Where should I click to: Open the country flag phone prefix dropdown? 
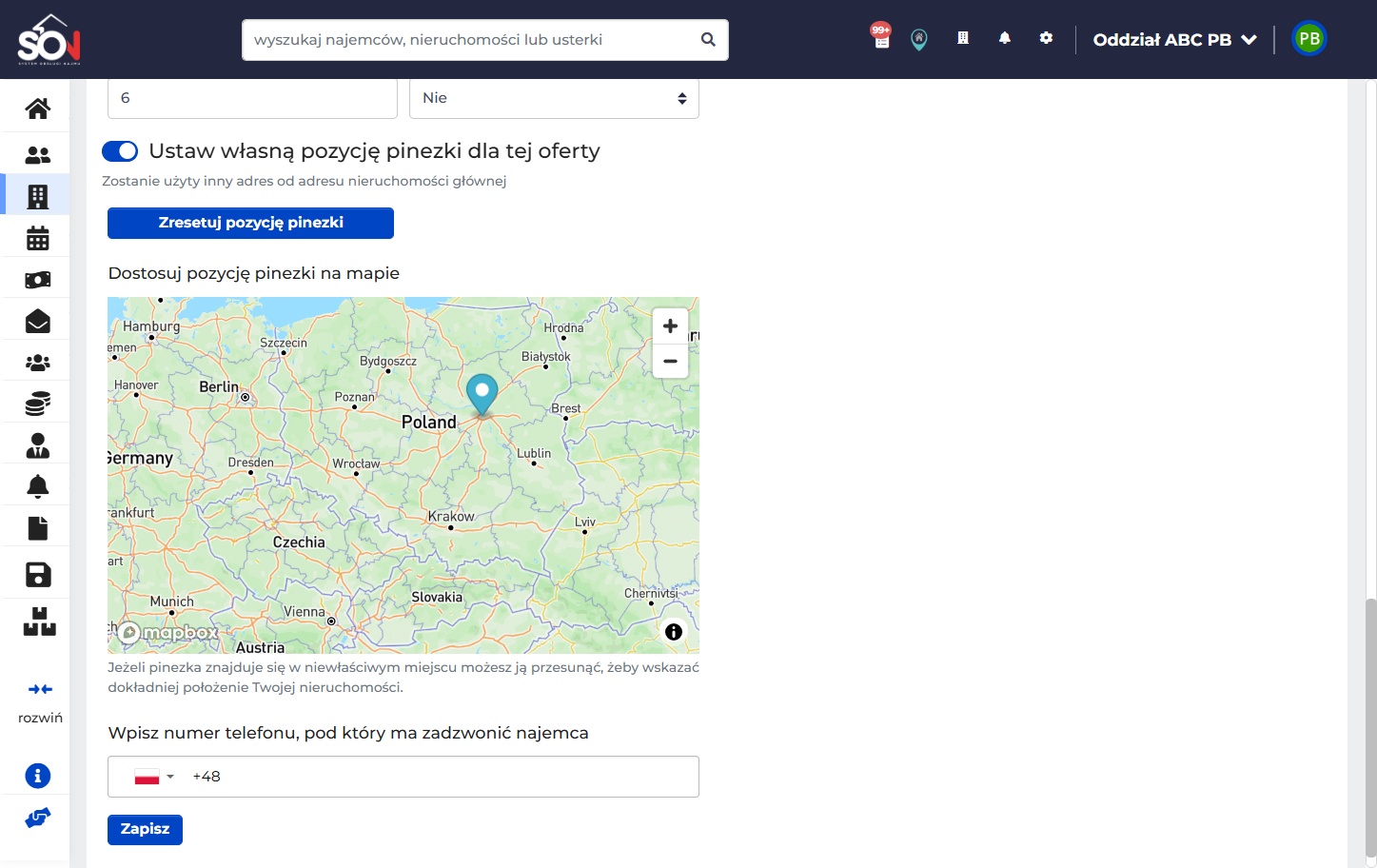pos(153,777)
